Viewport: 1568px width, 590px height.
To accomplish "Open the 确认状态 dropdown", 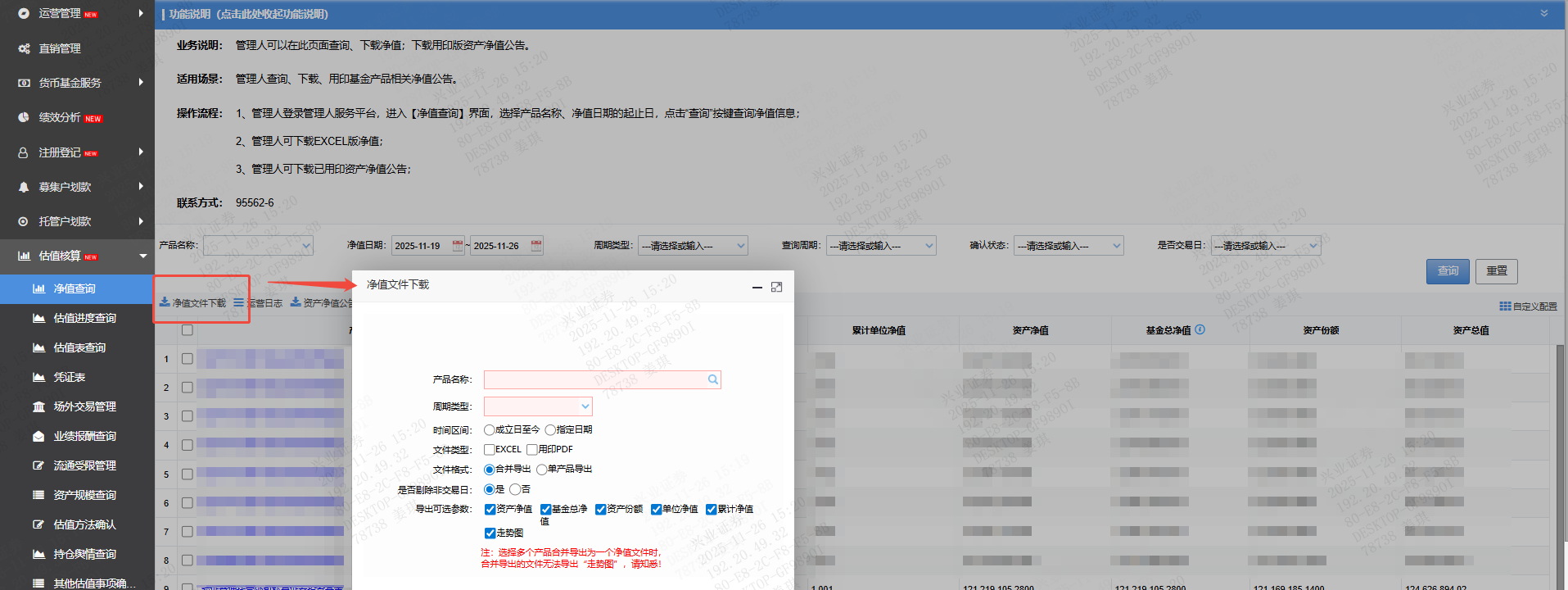I will [x=1117, y=245].
